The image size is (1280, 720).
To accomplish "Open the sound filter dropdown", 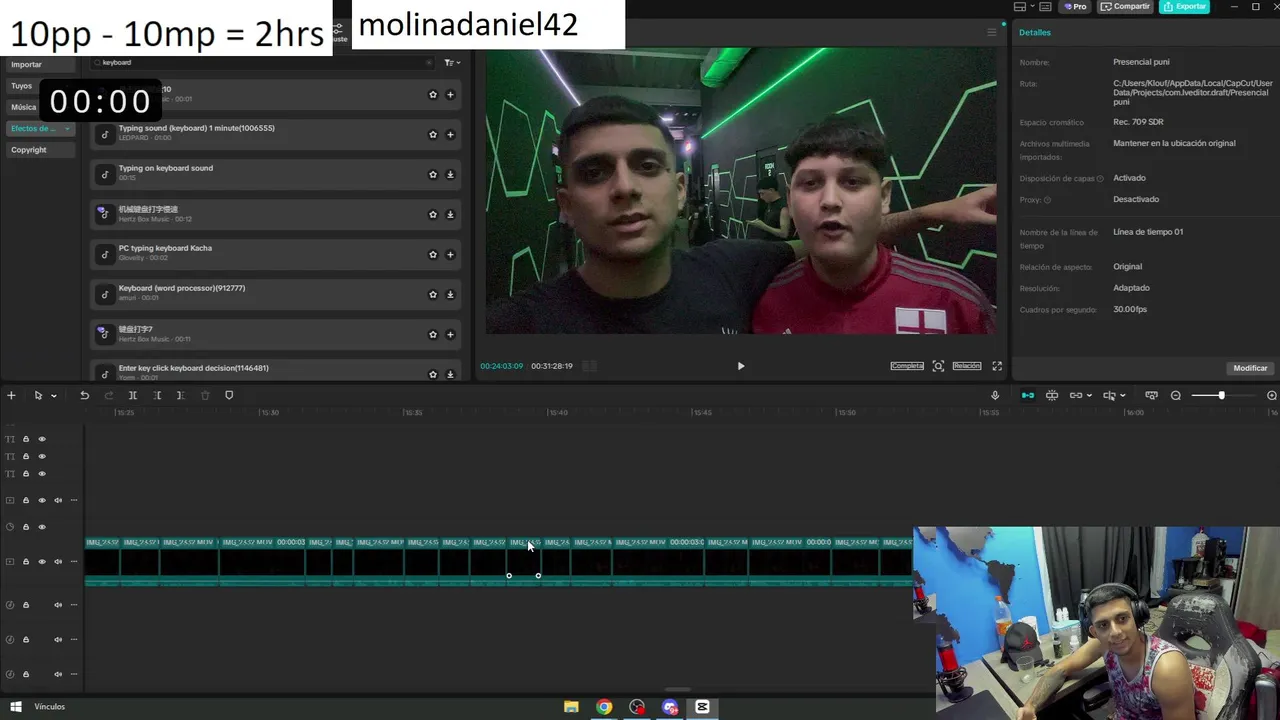I will click(x=452, y=62).
